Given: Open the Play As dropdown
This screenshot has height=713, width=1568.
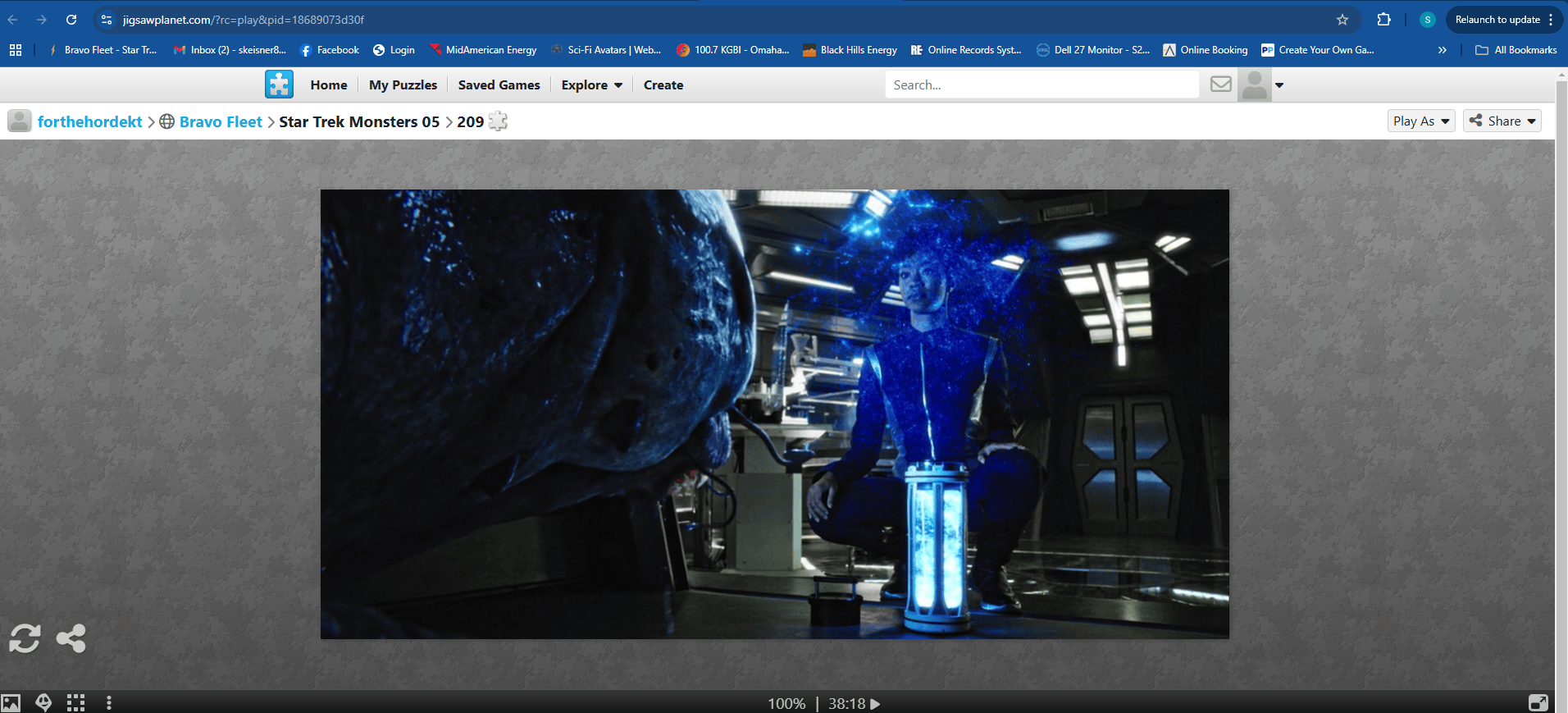Looking at the screenshot, I should pos(1421,121).
